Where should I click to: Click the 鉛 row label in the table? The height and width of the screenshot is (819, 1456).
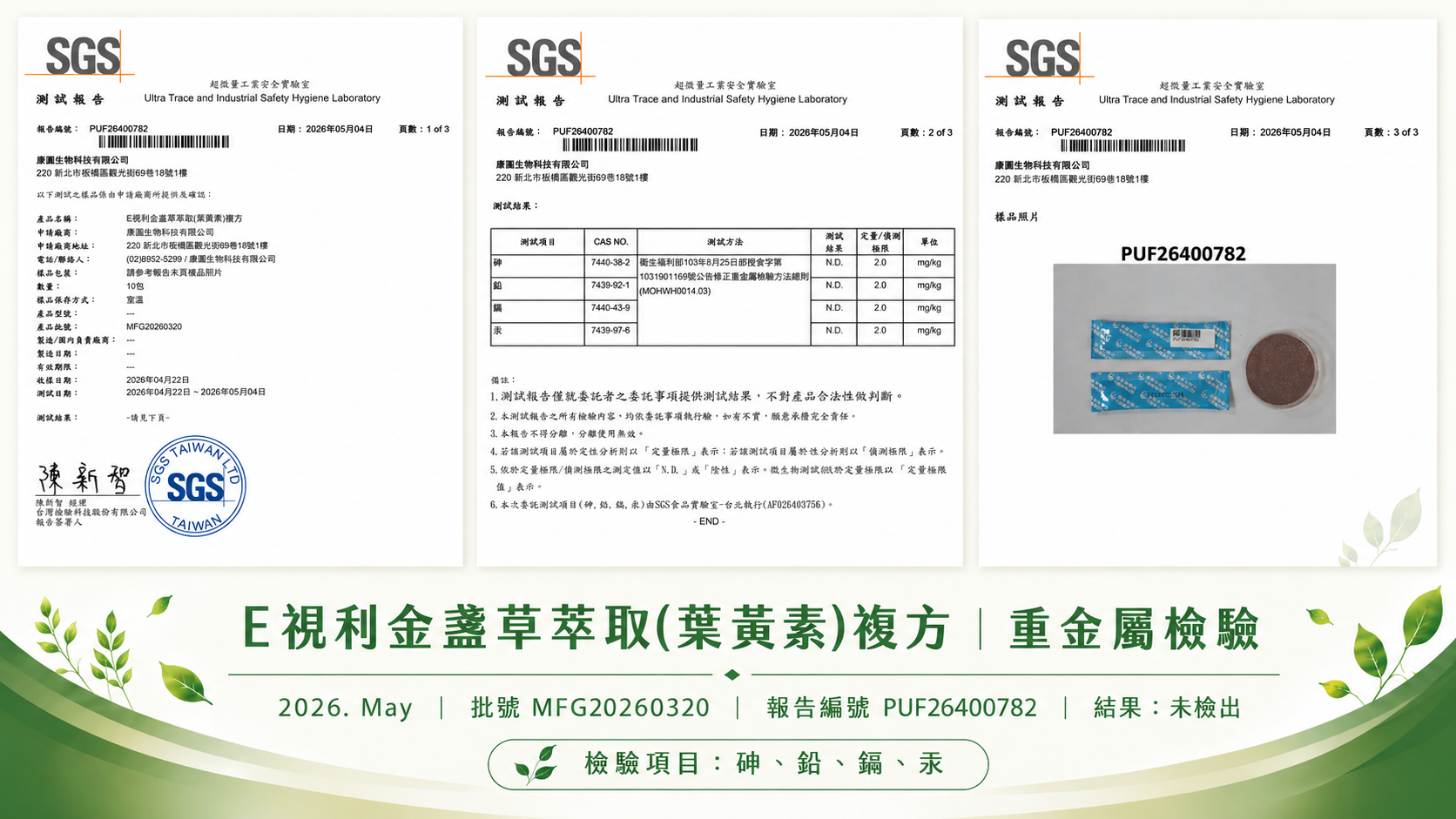click(497, 285)
